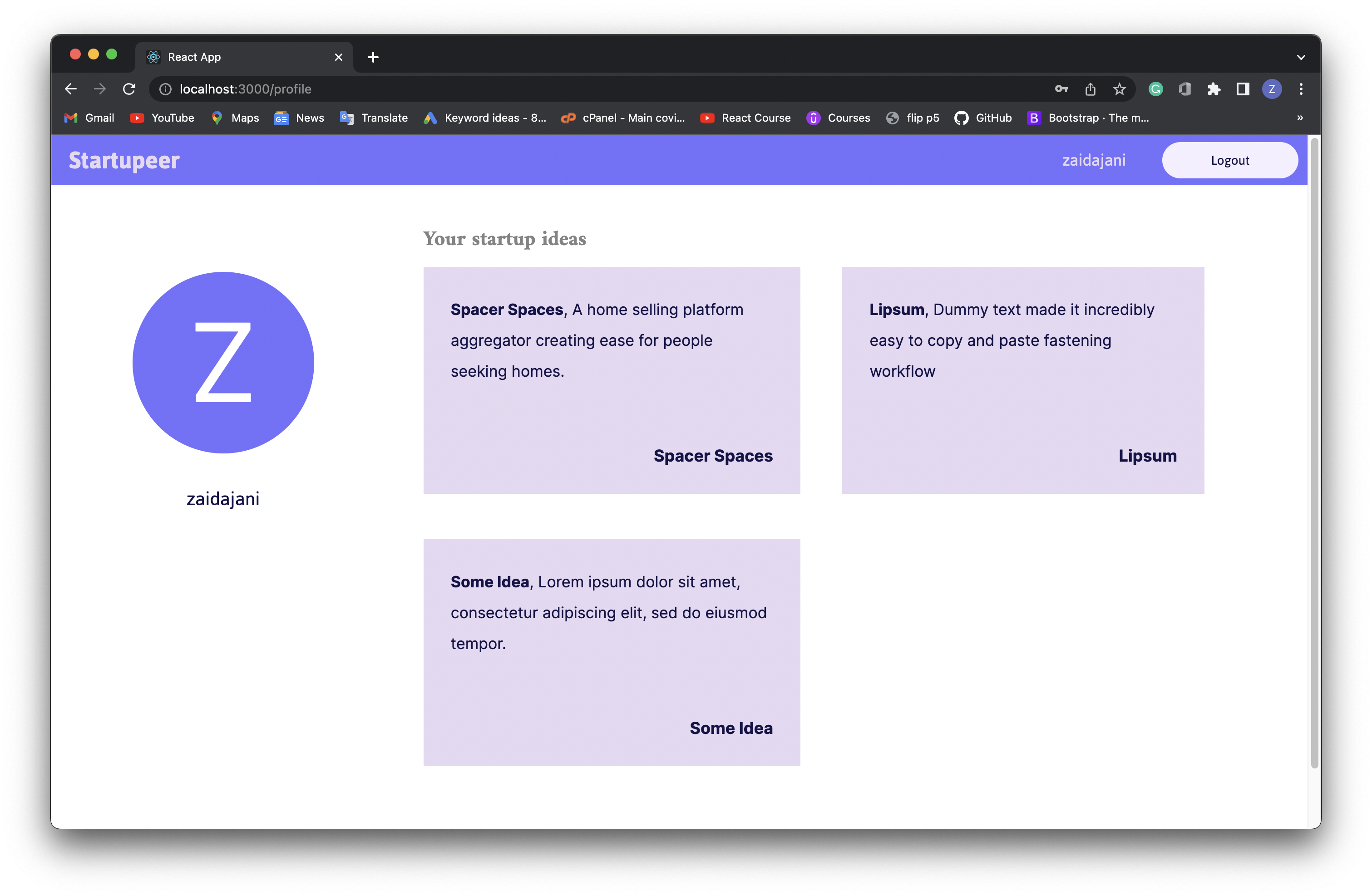The height and width of the screenshot is (896, 1372).
Task: Reload the current page
Action: pyautogui.click(x=129, y=89)
